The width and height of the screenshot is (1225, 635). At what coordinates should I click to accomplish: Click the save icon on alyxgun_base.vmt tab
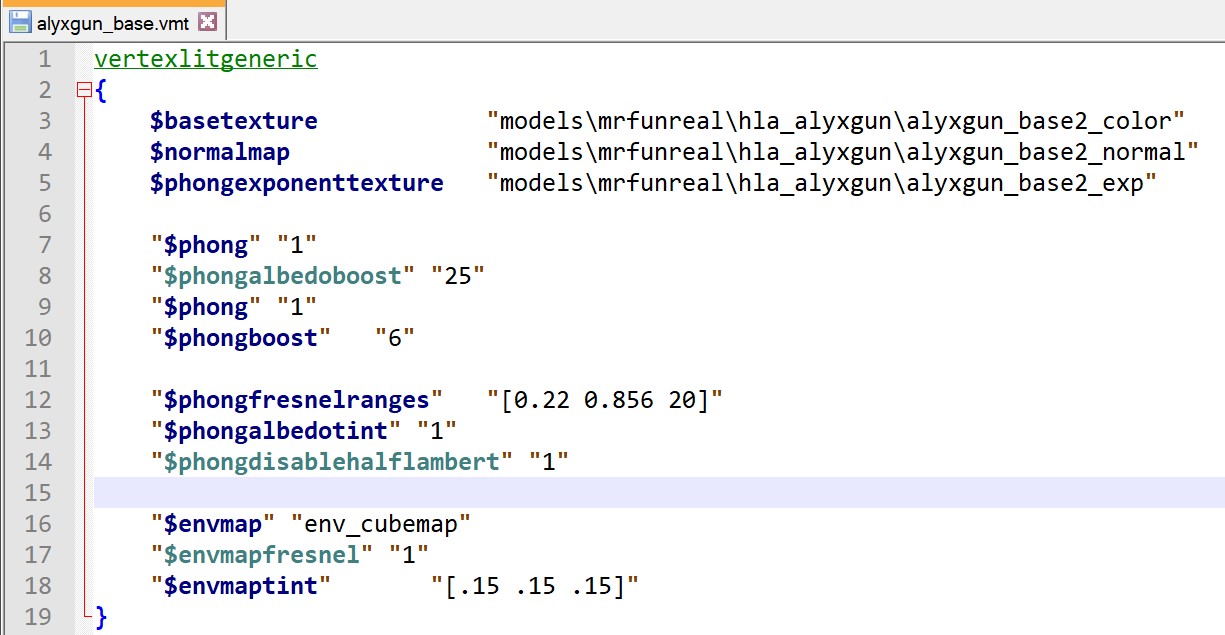(19, 21)
